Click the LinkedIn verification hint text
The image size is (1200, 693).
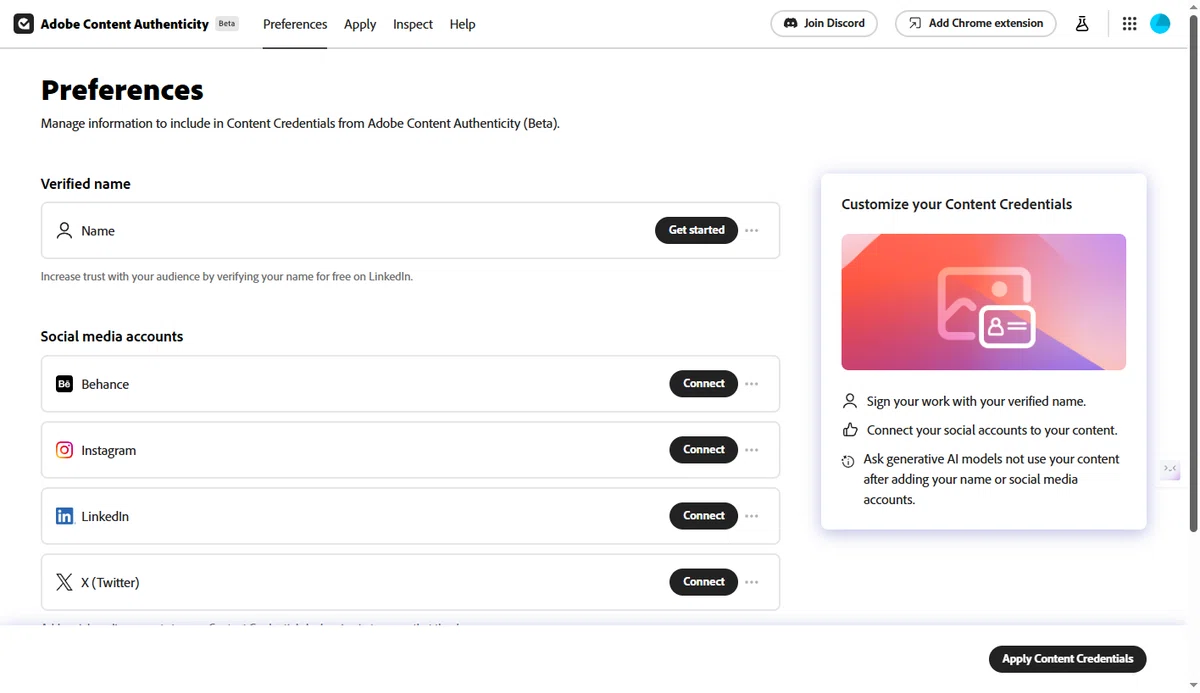(x=227, y=276)
